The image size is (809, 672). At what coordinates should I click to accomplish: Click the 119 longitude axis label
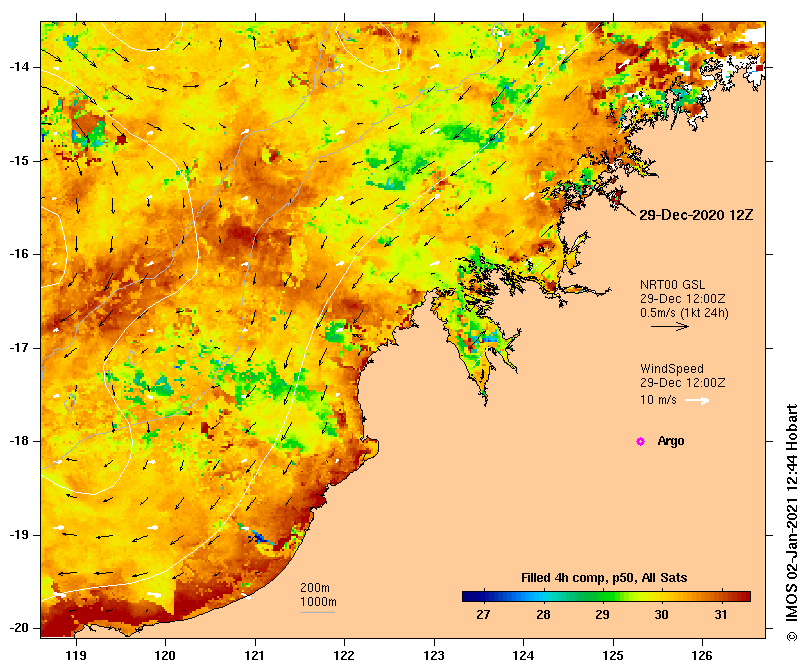[76, 655]
